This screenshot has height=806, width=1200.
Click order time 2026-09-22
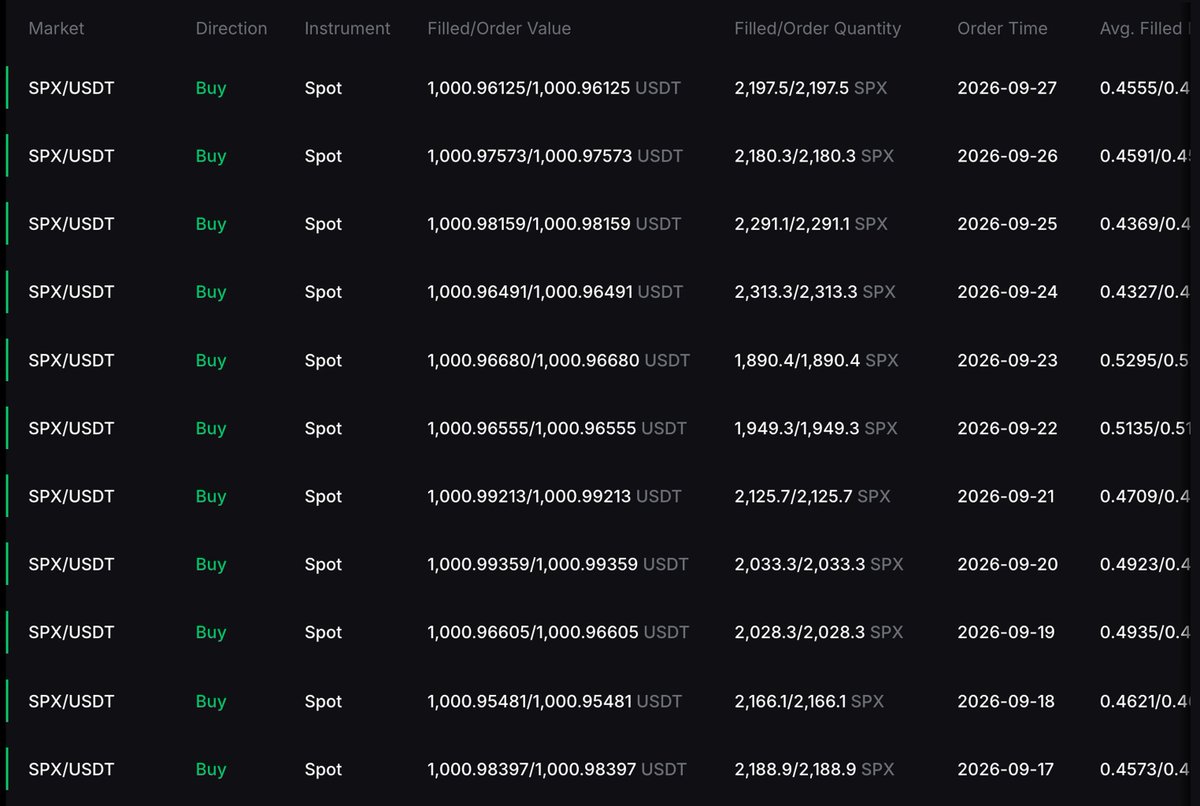pyautogui.click(x=1007, y=428)
